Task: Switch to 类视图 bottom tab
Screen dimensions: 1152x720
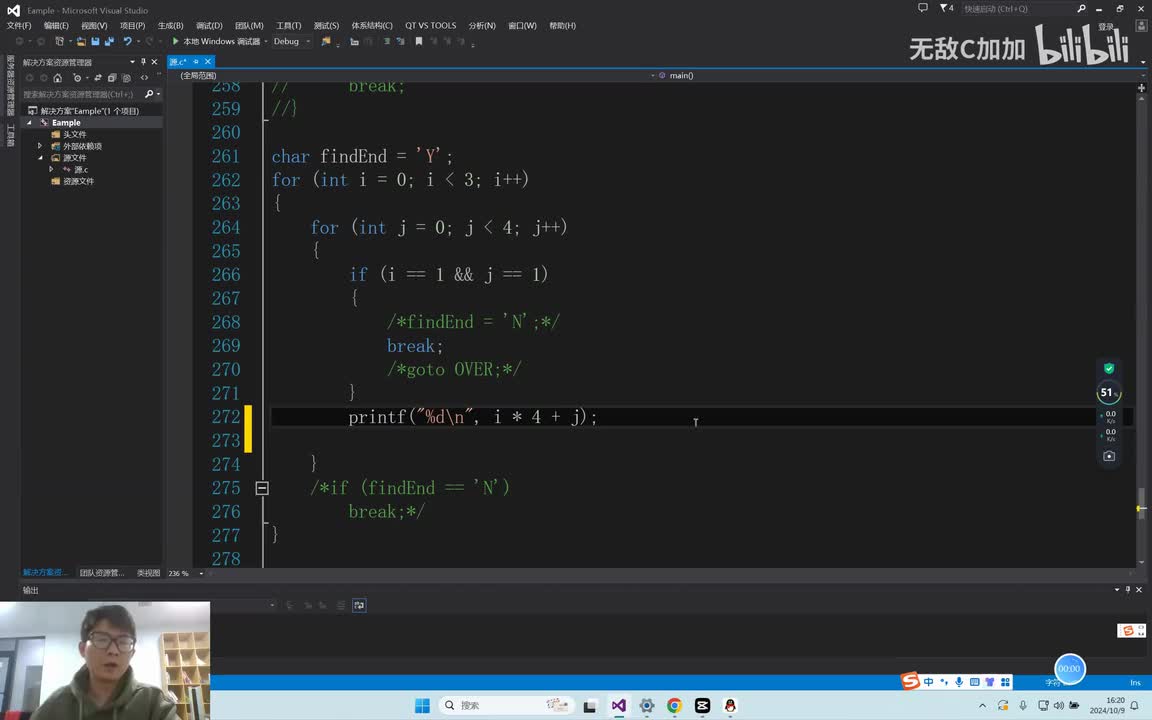Action: [x=148, y=573]
